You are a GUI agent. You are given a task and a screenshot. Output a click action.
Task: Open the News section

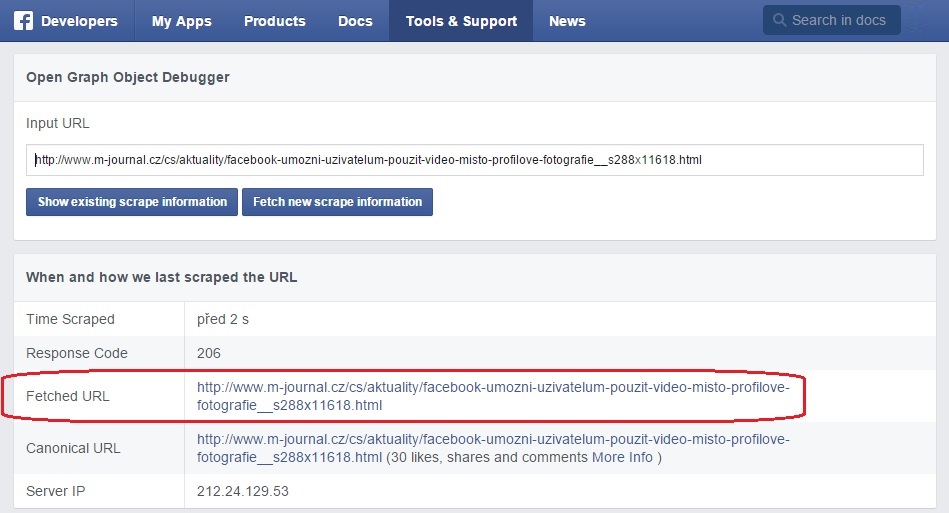pyautogui.click(x=567, y=21)
